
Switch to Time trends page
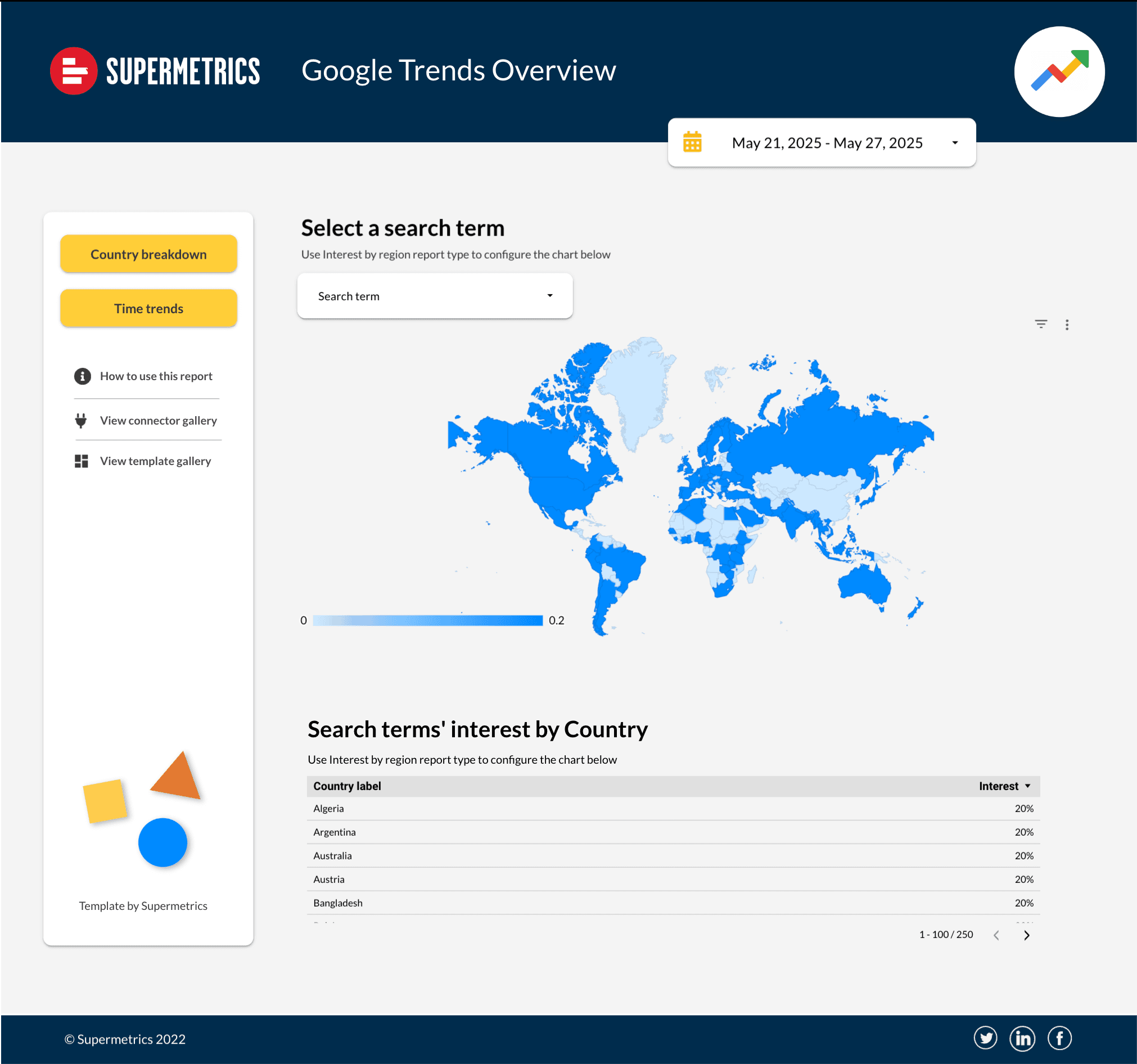[x=148, y=308]
